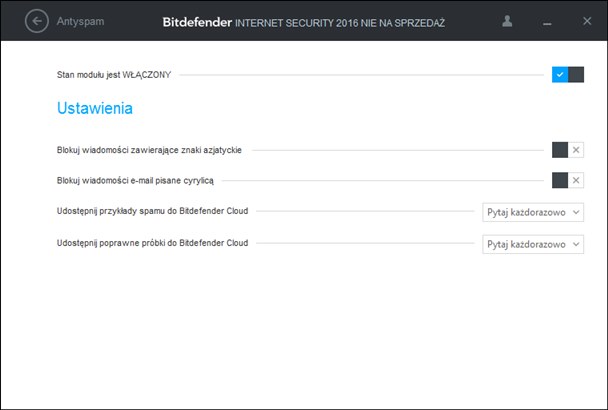Viewport: 608px width, 410px height.
Task: Click the X mark on the Asian characters switch
Action: click(576, 150)
